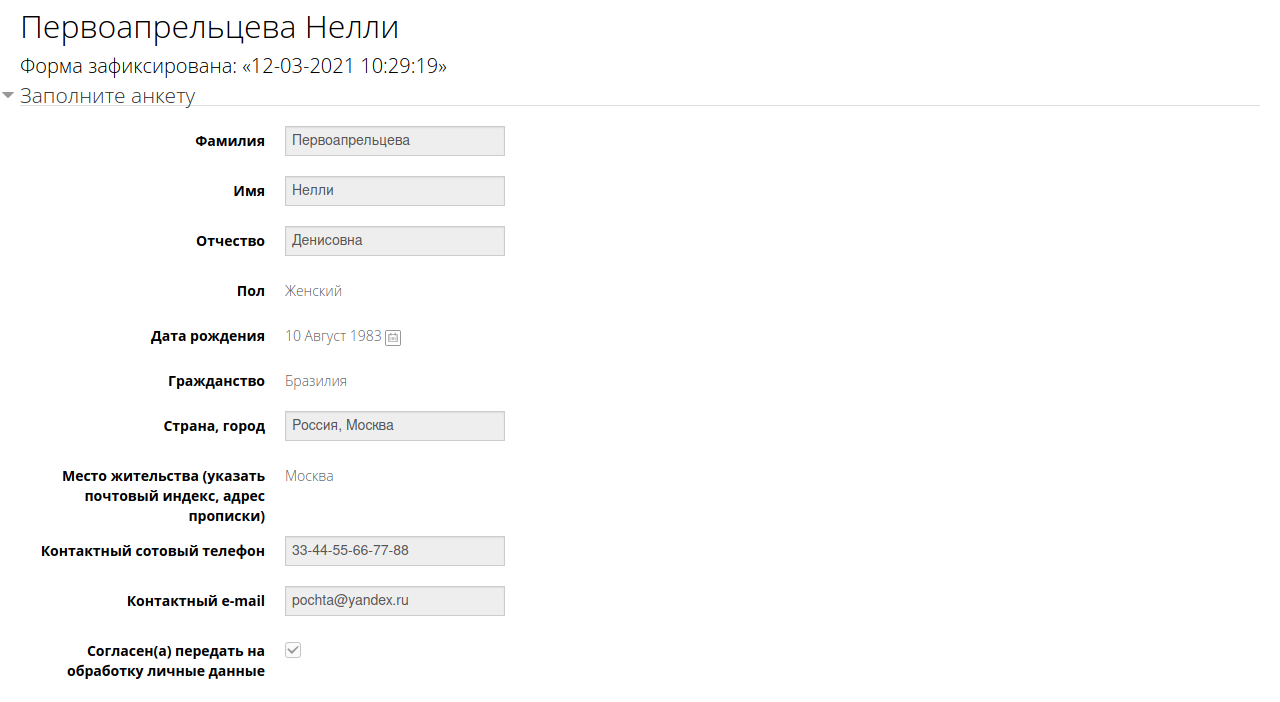Select the date "10 Август 1983"
The height and width of the screenshot is (702, 1280).
pyautogui.click(x=333, y=336)
